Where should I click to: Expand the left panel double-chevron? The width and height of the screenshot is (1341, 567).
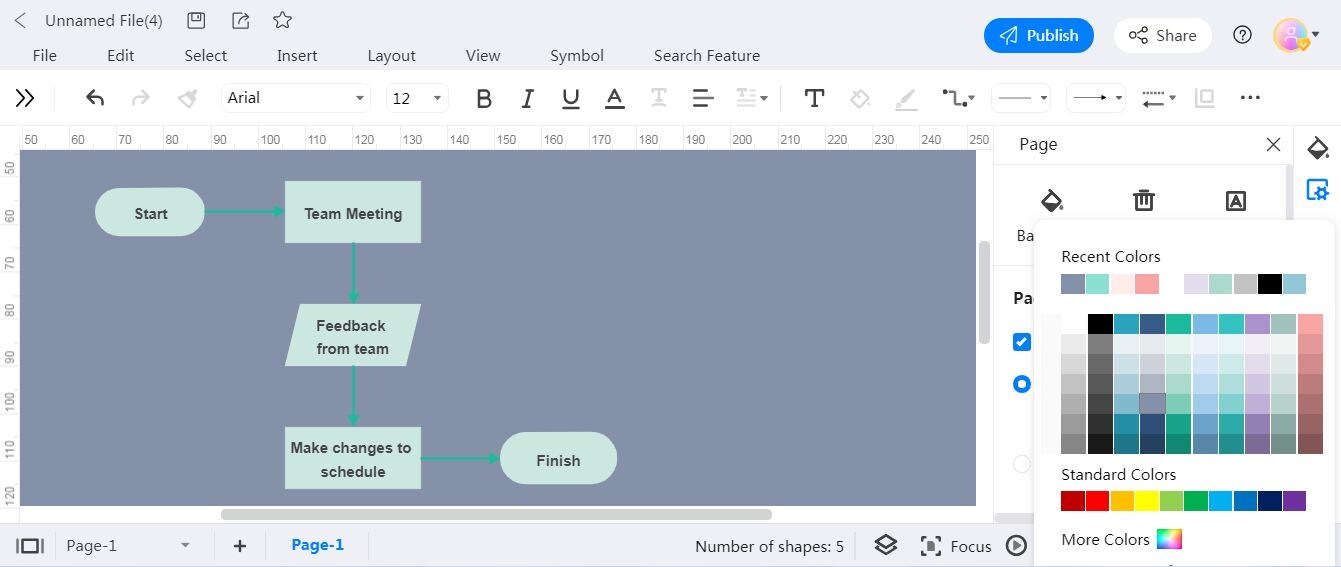[25, 98]
